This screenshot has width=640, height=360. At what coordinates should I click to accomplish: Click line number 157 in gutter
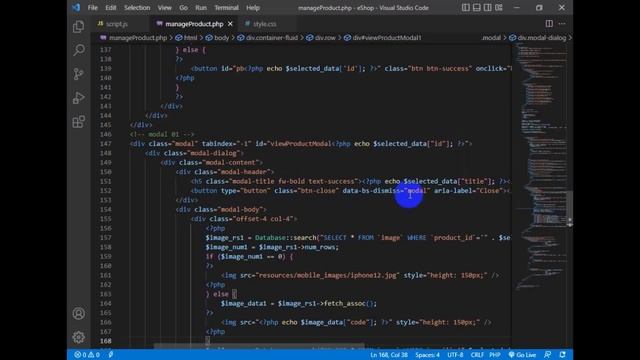coord(105,238)
